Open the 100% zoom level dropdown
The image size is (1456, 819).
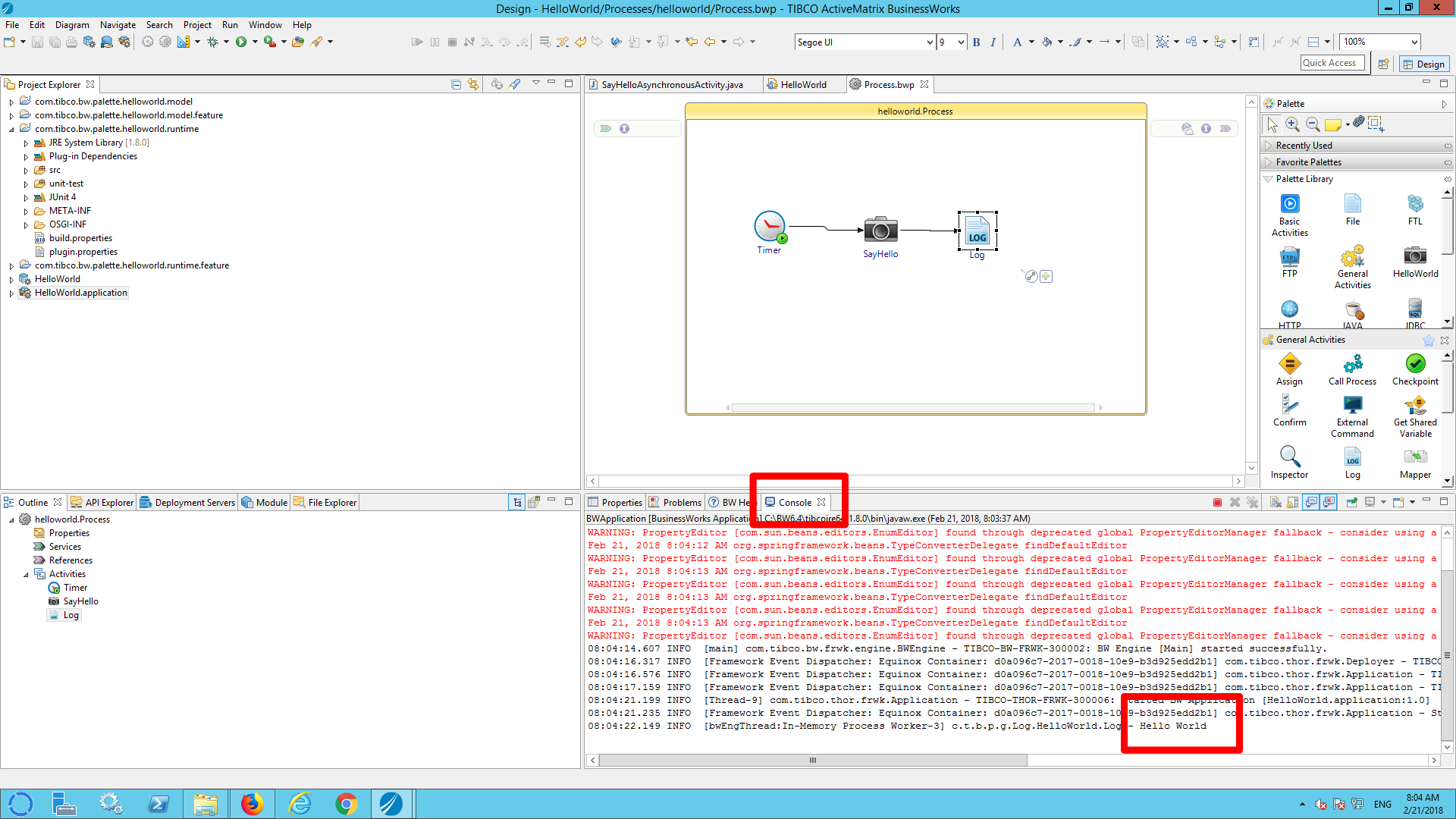[1414, 42]
